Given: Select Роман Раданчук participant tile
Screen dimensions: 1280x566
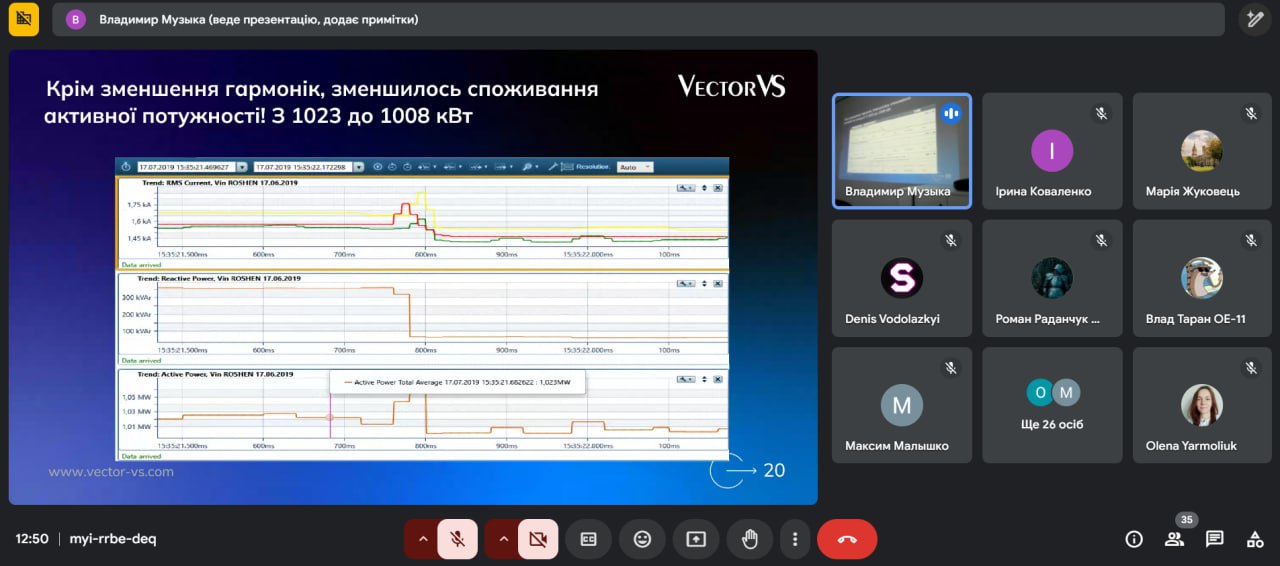Looking at the screenshot, I should 1052,278.
